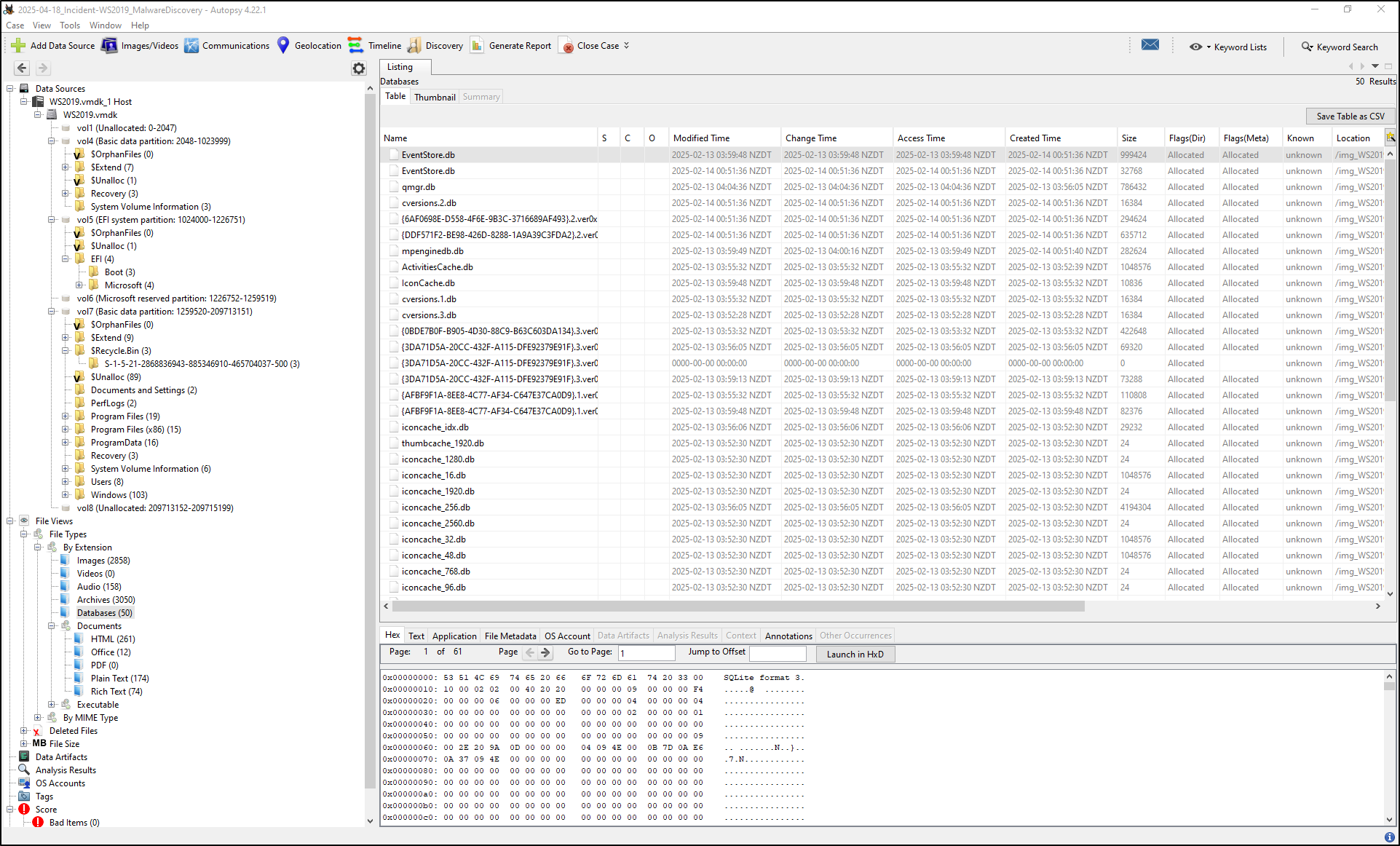
Task: Click the Analysis Results magnifier icon
Action: point(25,770)
